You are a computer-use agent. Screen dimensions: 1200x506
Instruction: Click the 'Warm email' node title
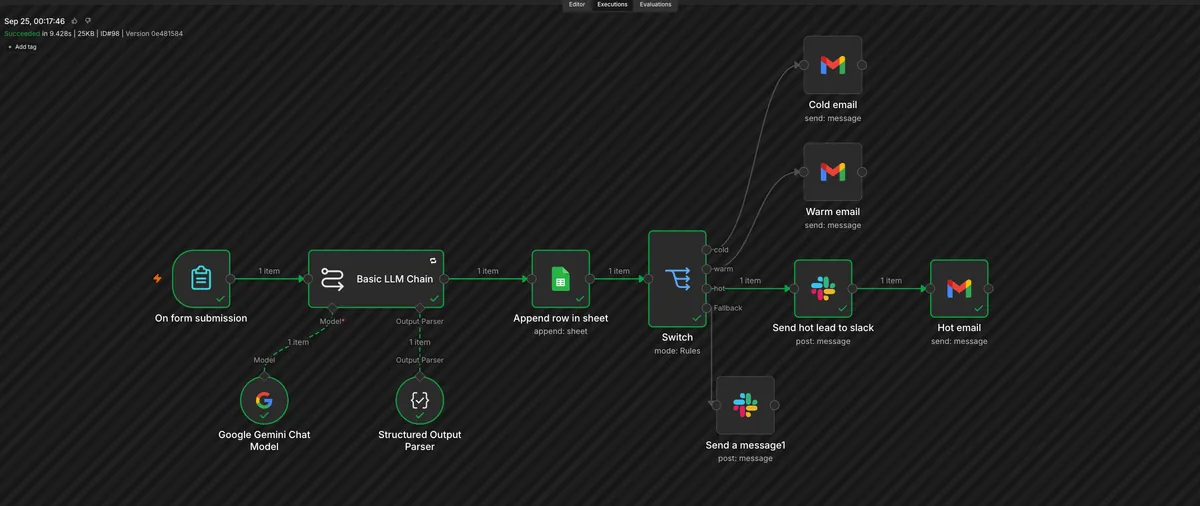(x=833, y=212)
